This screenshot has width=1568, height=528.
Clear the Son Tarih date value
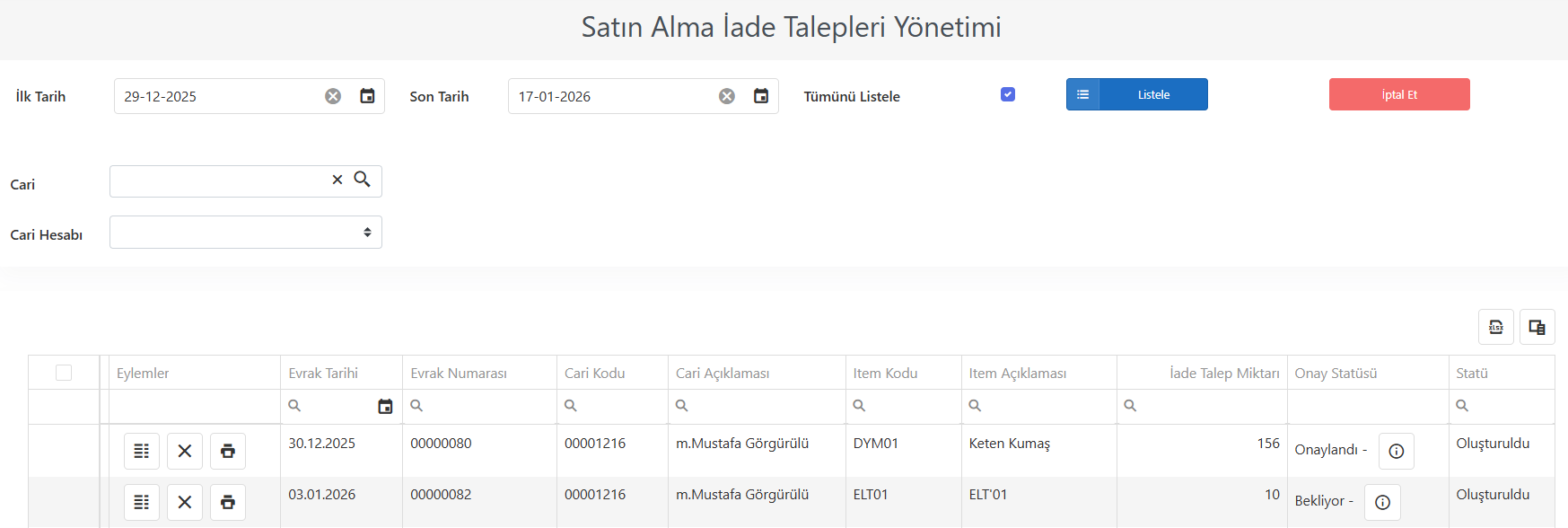coord(727,96)
